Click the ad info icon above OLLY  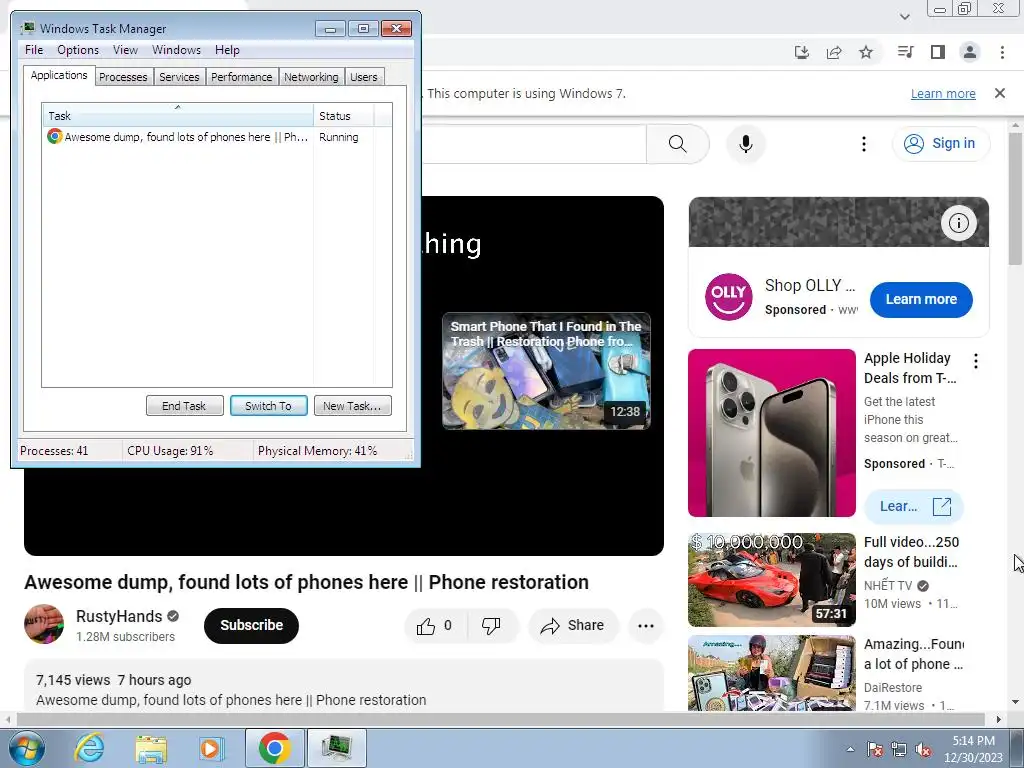pos(959,223)
